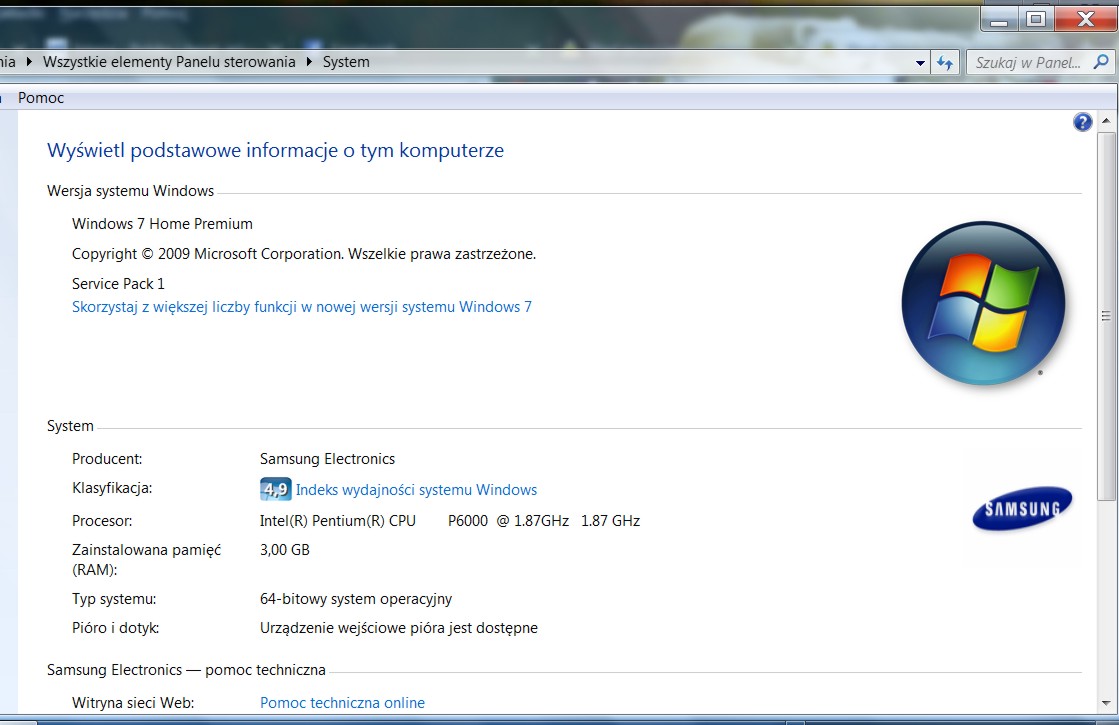Open Indeks wydajności systemu Windows link
Screen dimensions: 1119x725
[416, 490]
